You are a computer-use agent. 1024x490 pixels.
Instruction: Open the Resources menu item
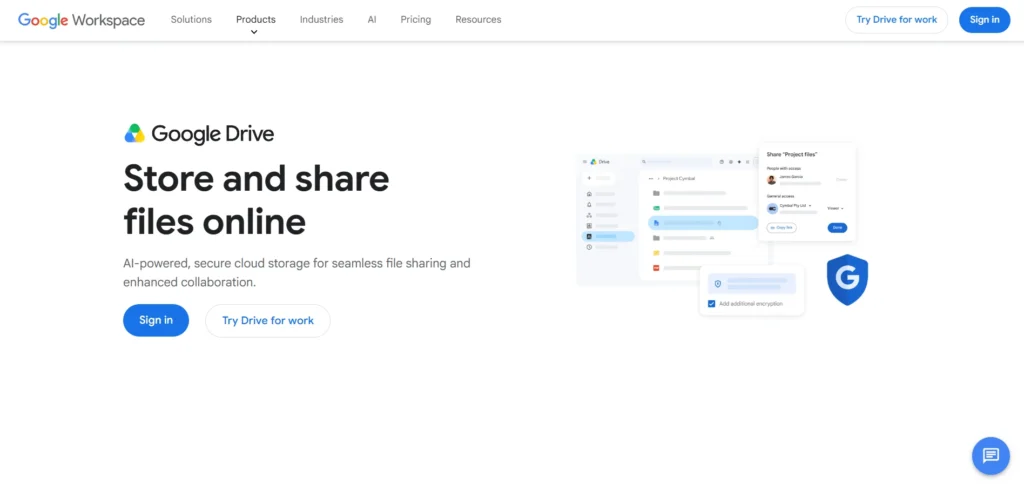pyautogui.click(x=478, y=20)
